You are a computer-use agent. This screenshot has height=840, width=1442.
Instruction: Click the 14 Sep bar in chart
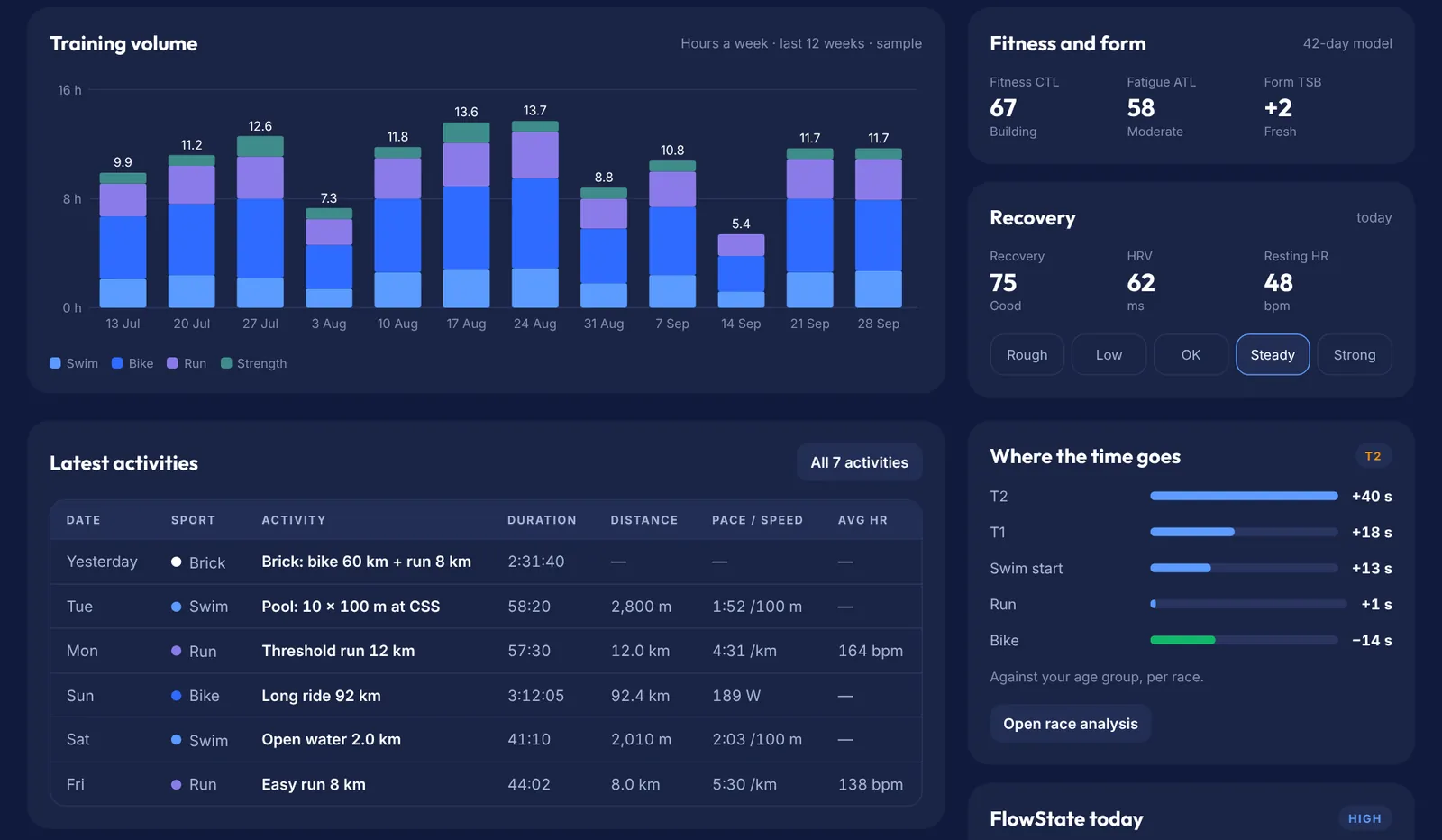click(x=741, y=270)
